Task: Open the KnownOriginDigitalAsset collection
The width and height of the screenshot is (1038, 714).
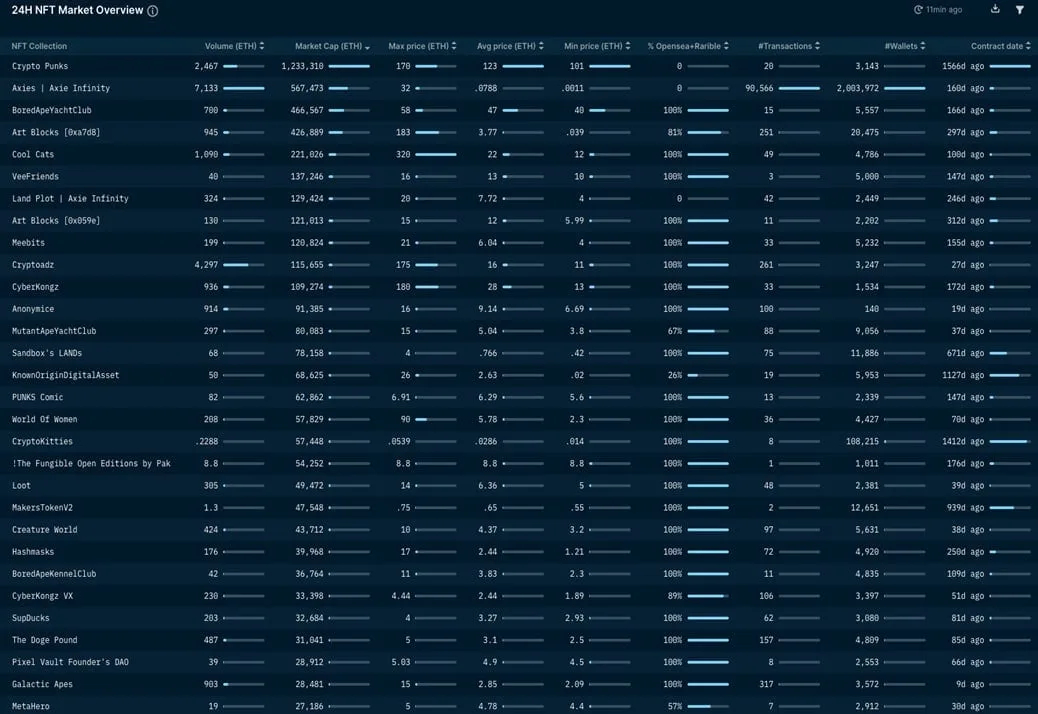Action: [x=66, y=375]
